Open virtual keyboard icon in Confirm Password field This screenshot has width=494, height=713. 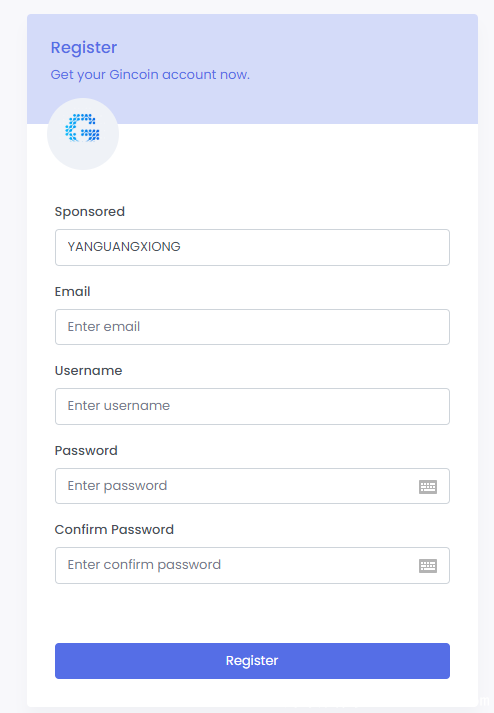(x=428, y=566)
